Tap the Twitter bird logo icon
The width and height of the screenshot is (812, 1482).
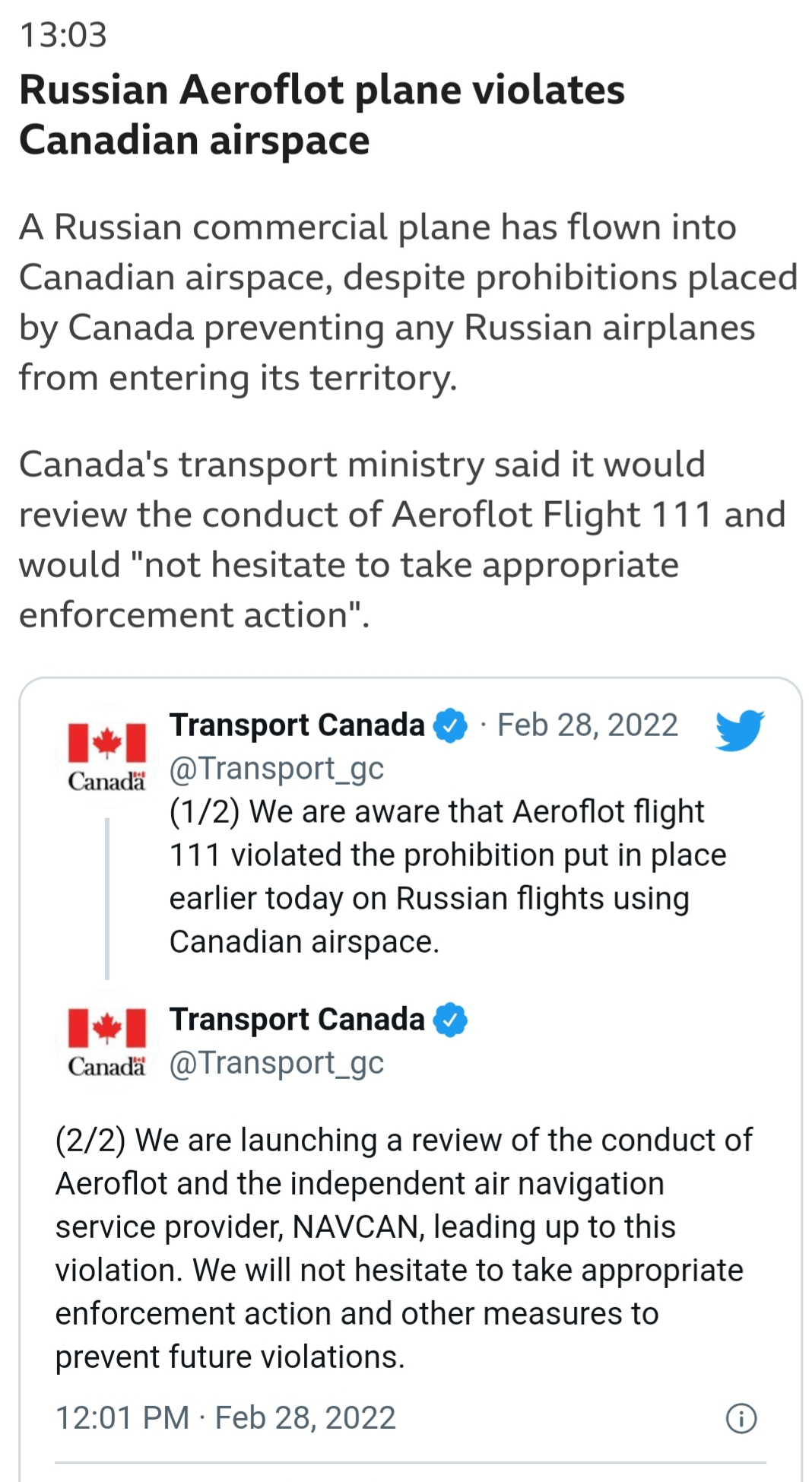point(740,729)
